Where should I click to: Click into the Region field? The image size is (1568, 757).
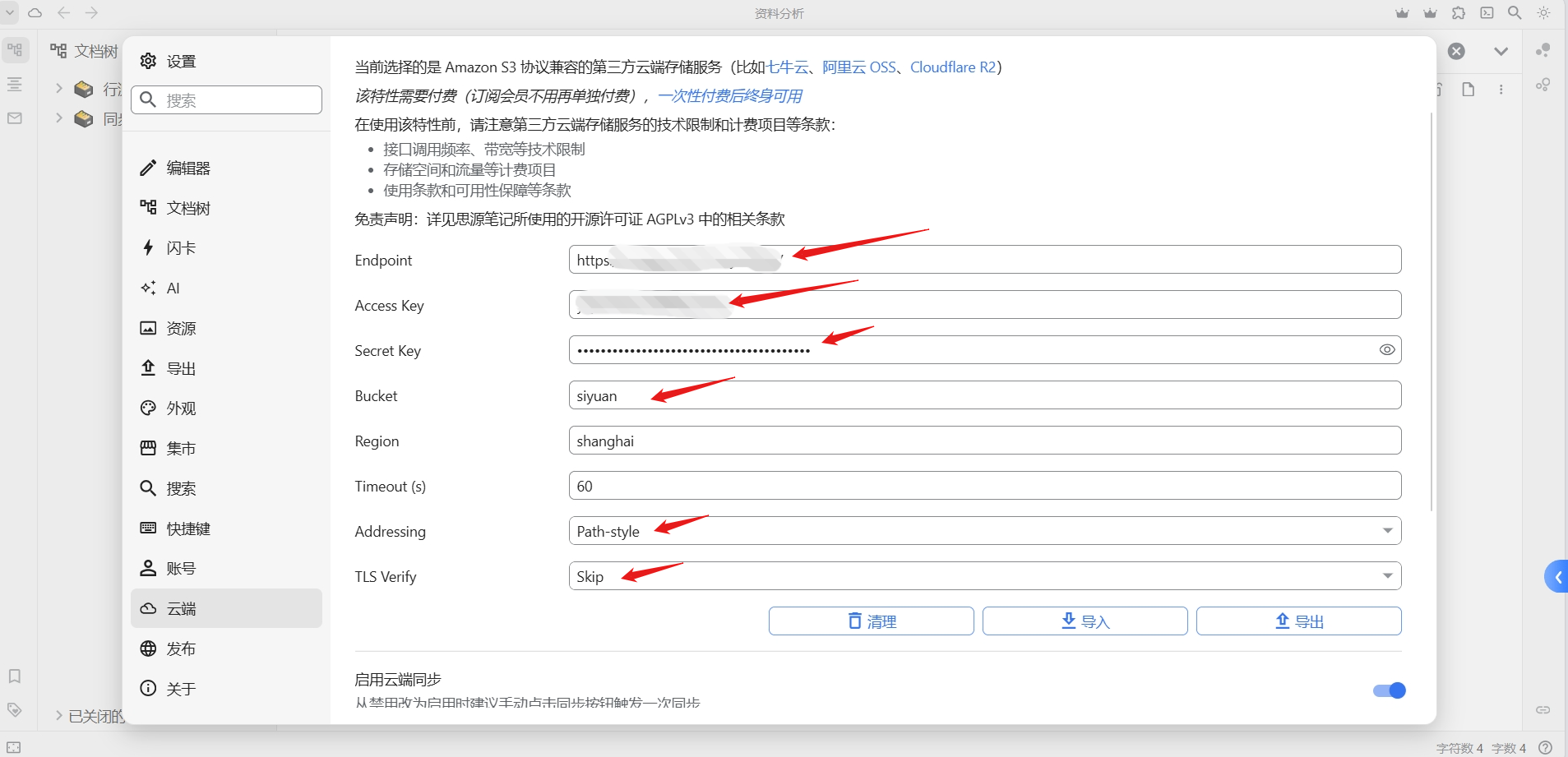click(x=985, y=441)
